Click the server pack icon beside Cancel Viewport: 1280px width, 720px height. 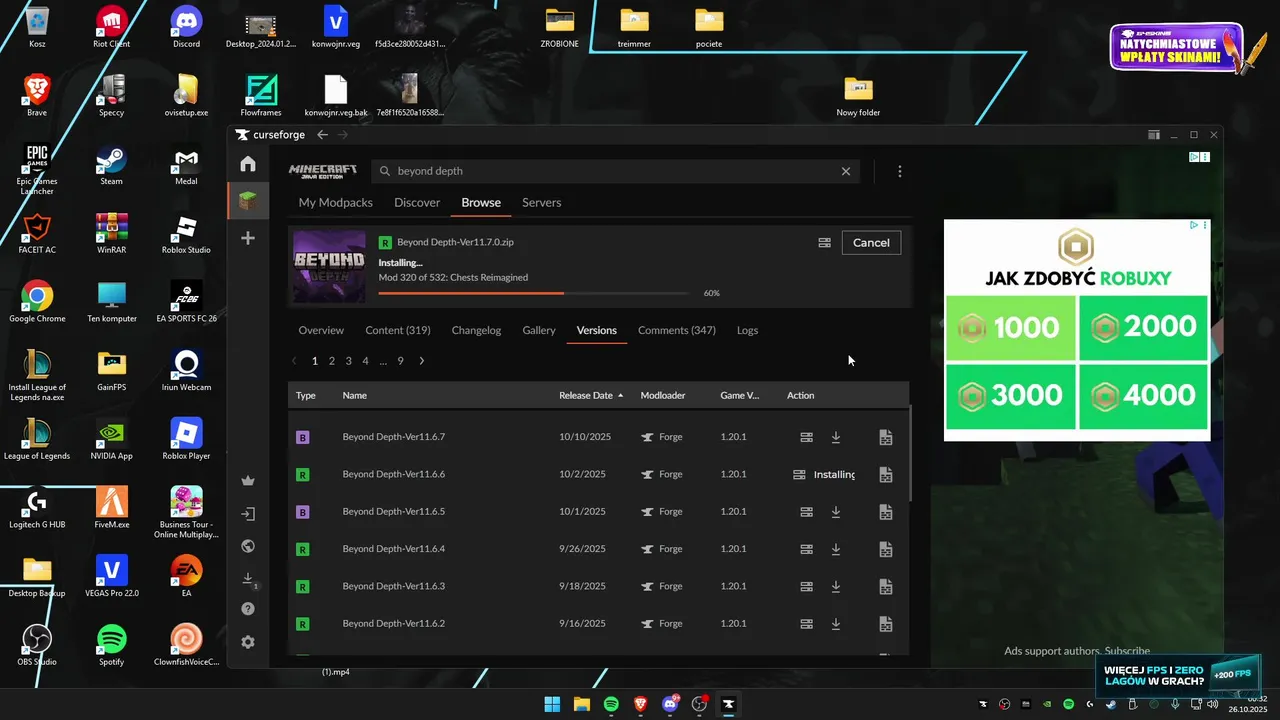[x=824, y=242]
